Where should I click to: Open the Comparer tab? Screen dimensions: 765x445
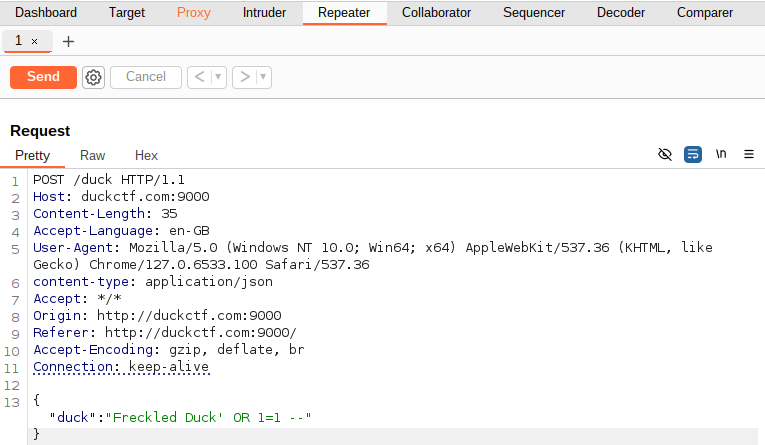tap(705, 13)
